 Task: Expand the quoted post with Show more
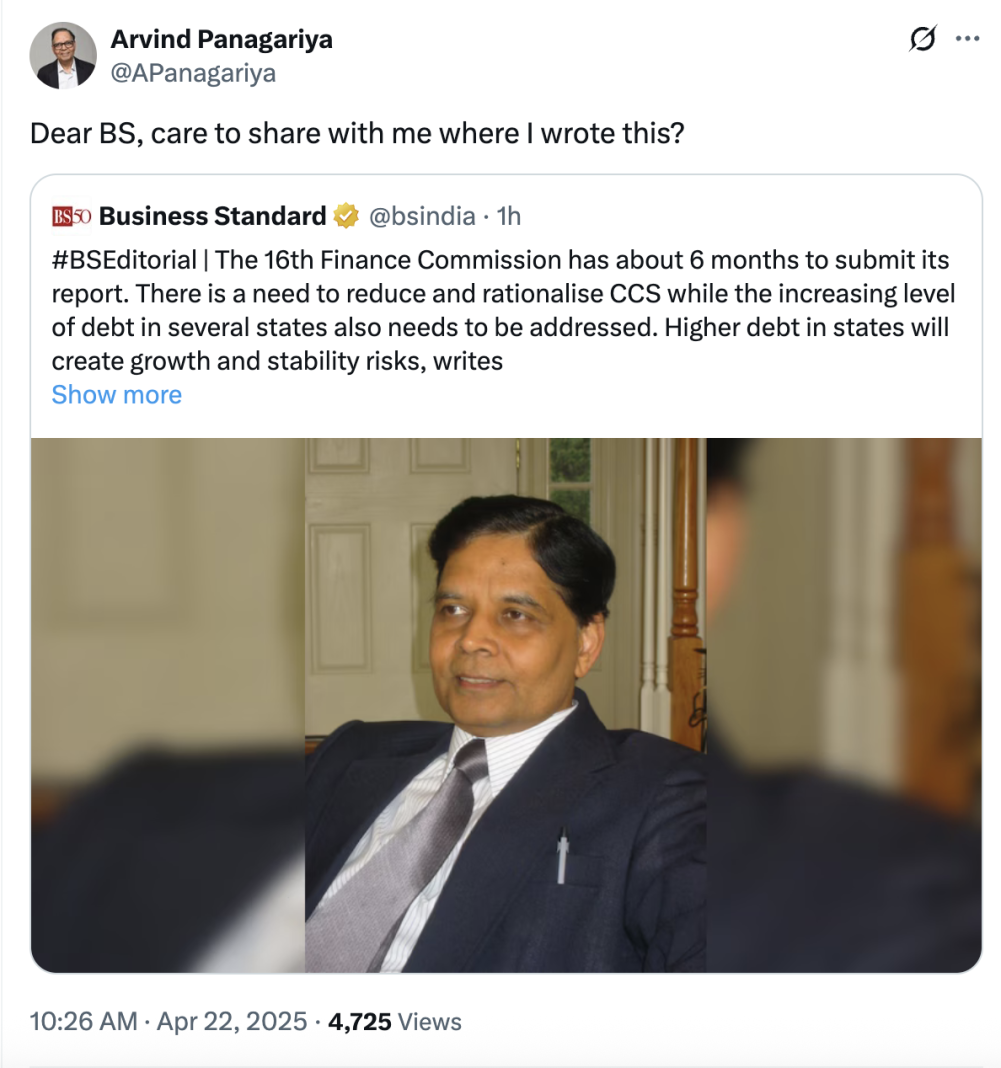click(x=116, y=395)
